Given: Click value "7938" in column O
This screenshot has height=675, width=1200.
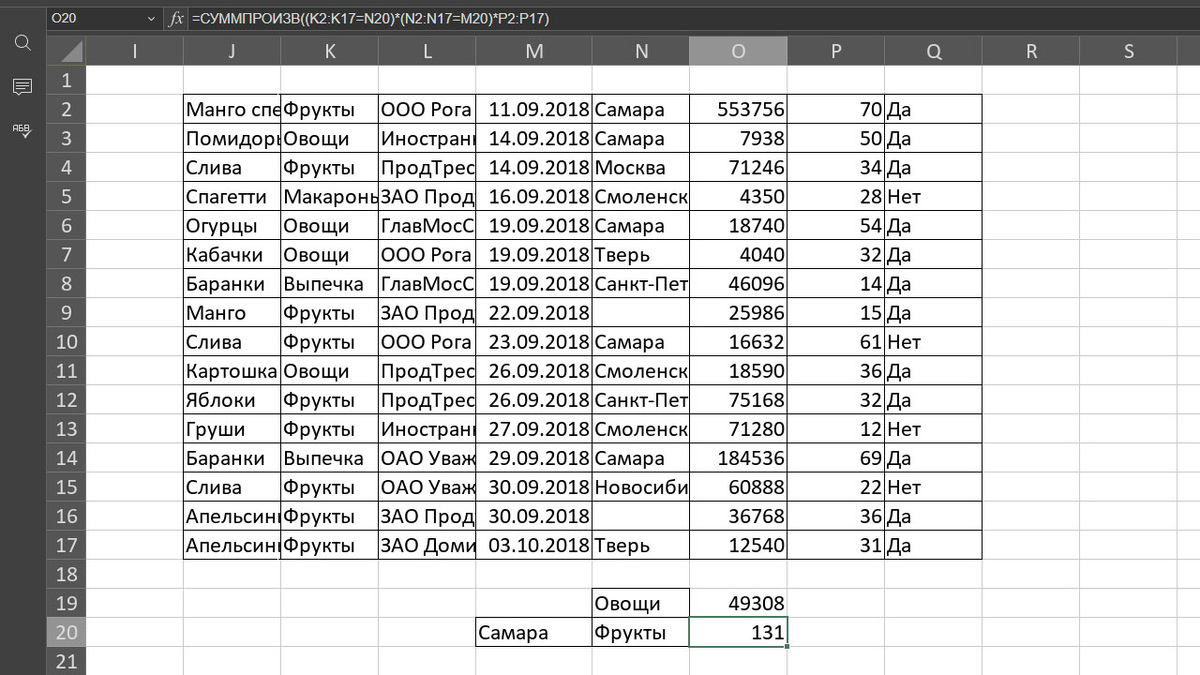Looking at the screenshot, I should (x=738, y=139).
